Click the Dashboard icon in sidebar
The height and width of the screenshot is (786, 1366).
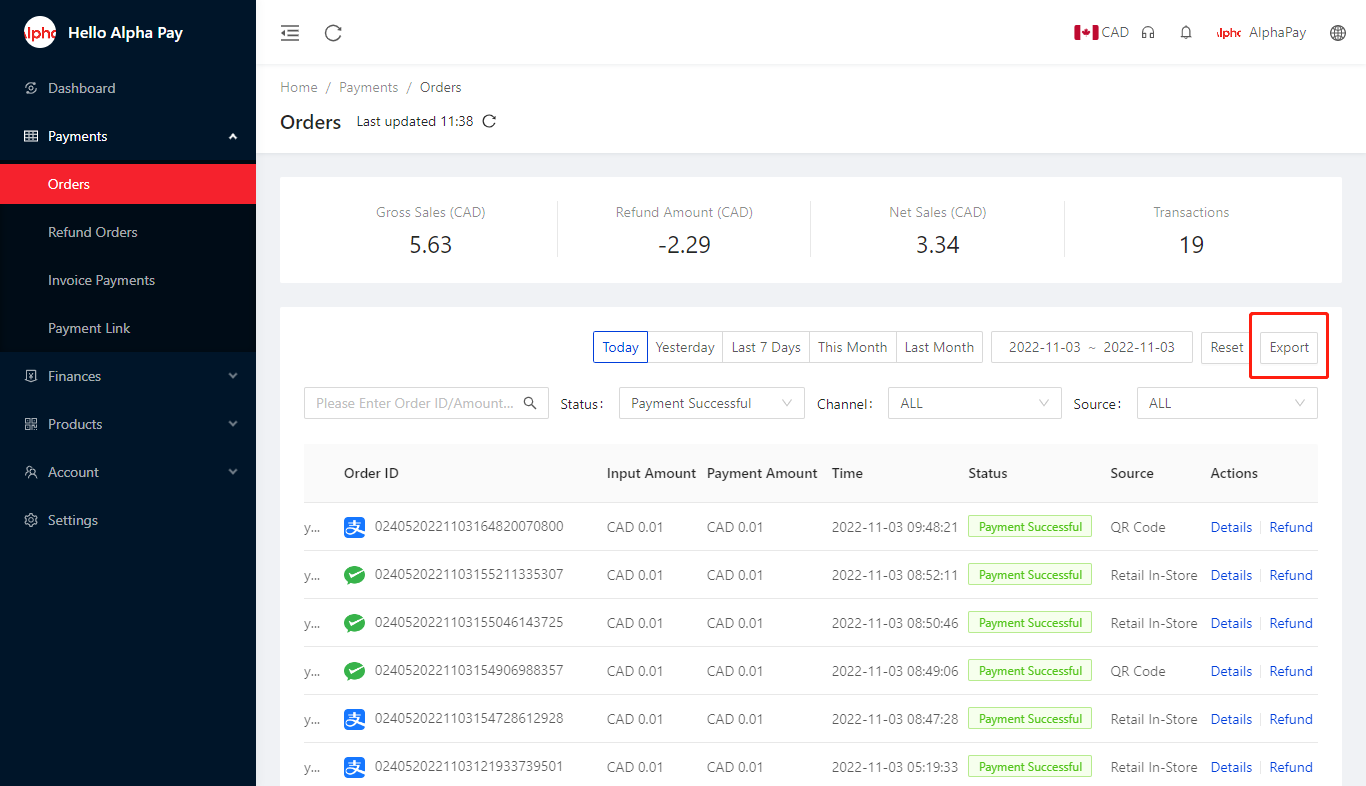tap(31, 88)
